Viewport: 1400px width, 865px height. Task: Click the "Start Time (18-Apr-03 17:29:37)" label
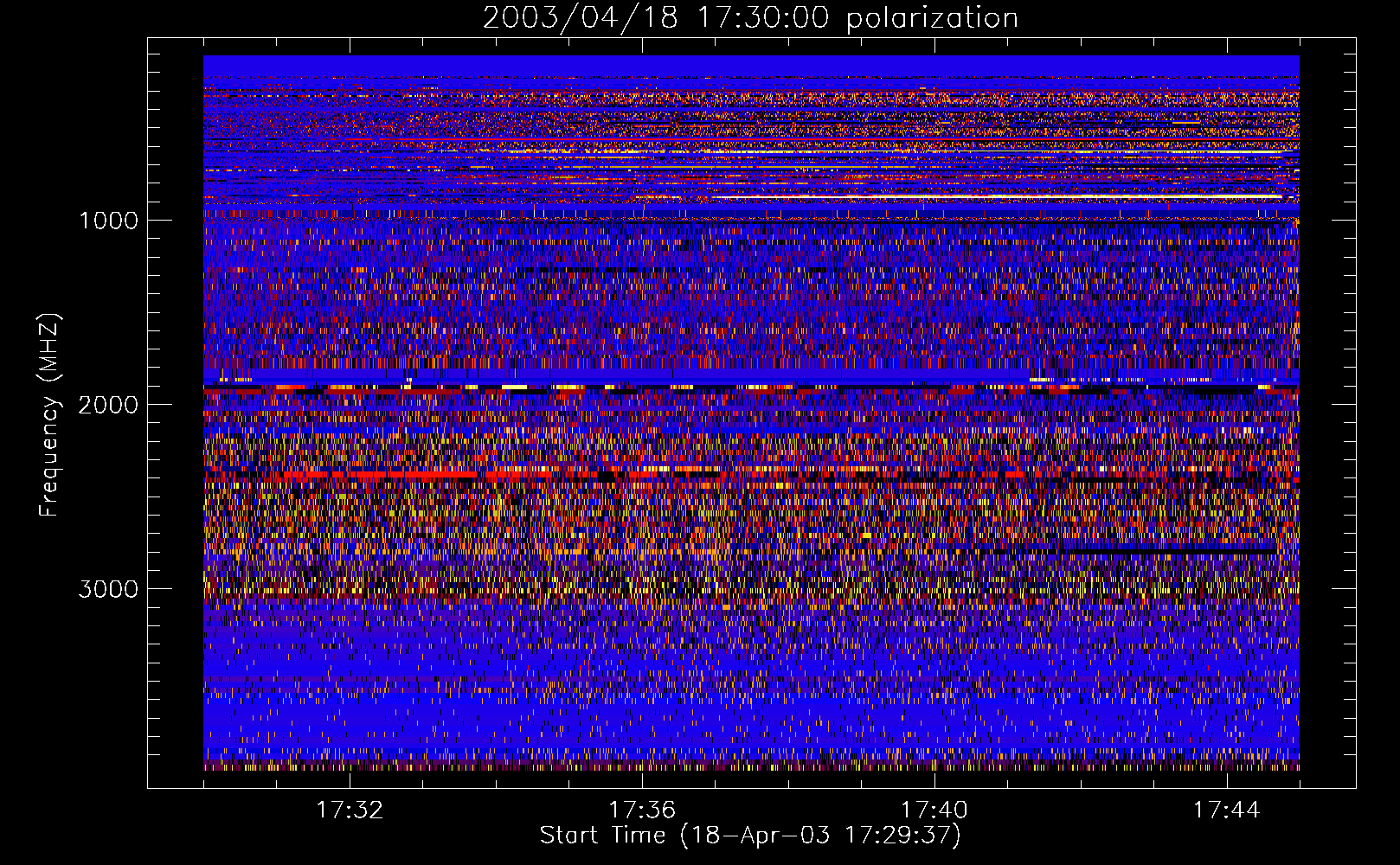(x=750, y=836)
